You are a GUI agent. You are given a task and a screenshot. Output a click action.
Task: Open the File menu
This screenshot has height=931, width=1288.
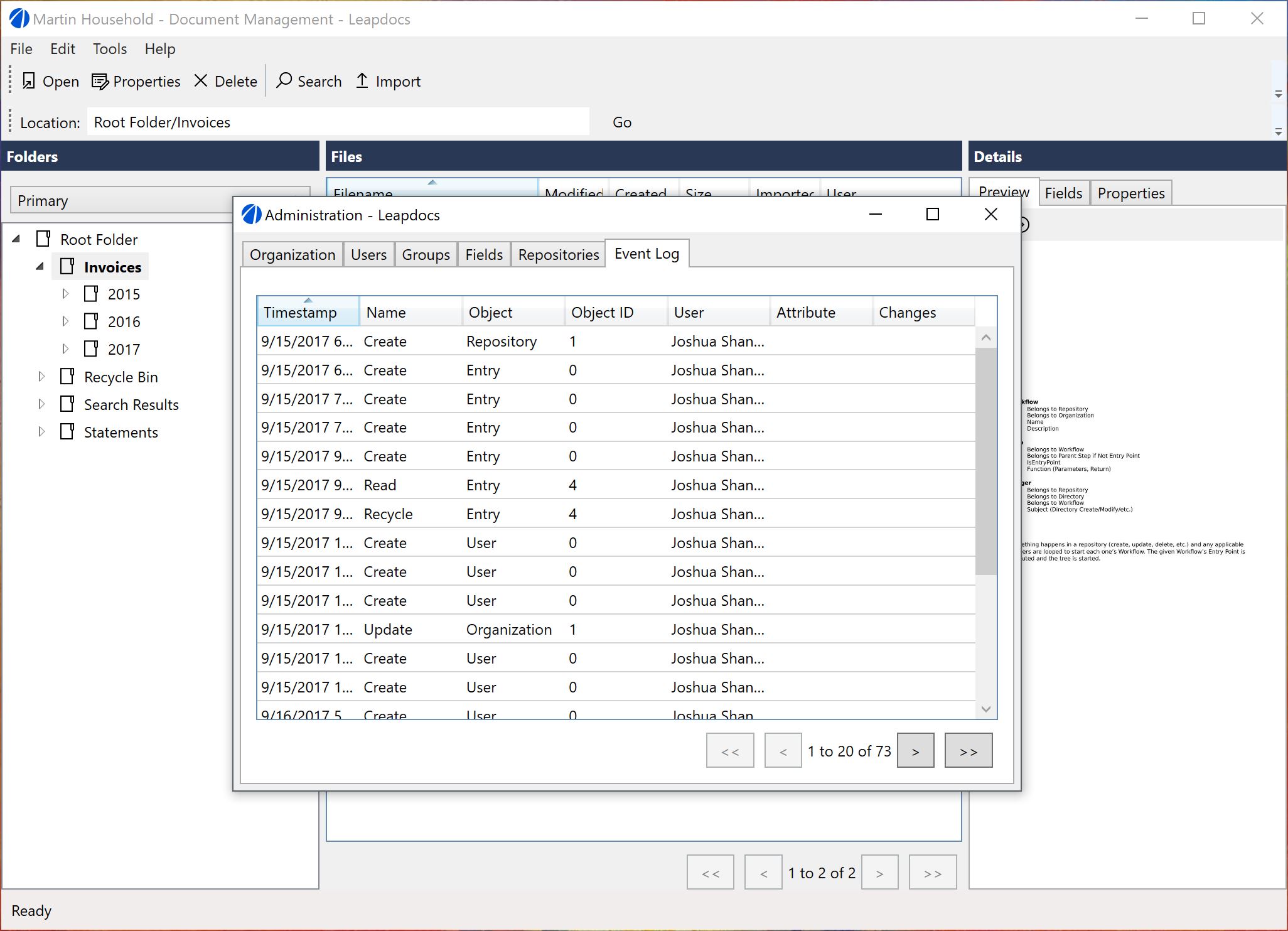point(21,49)
